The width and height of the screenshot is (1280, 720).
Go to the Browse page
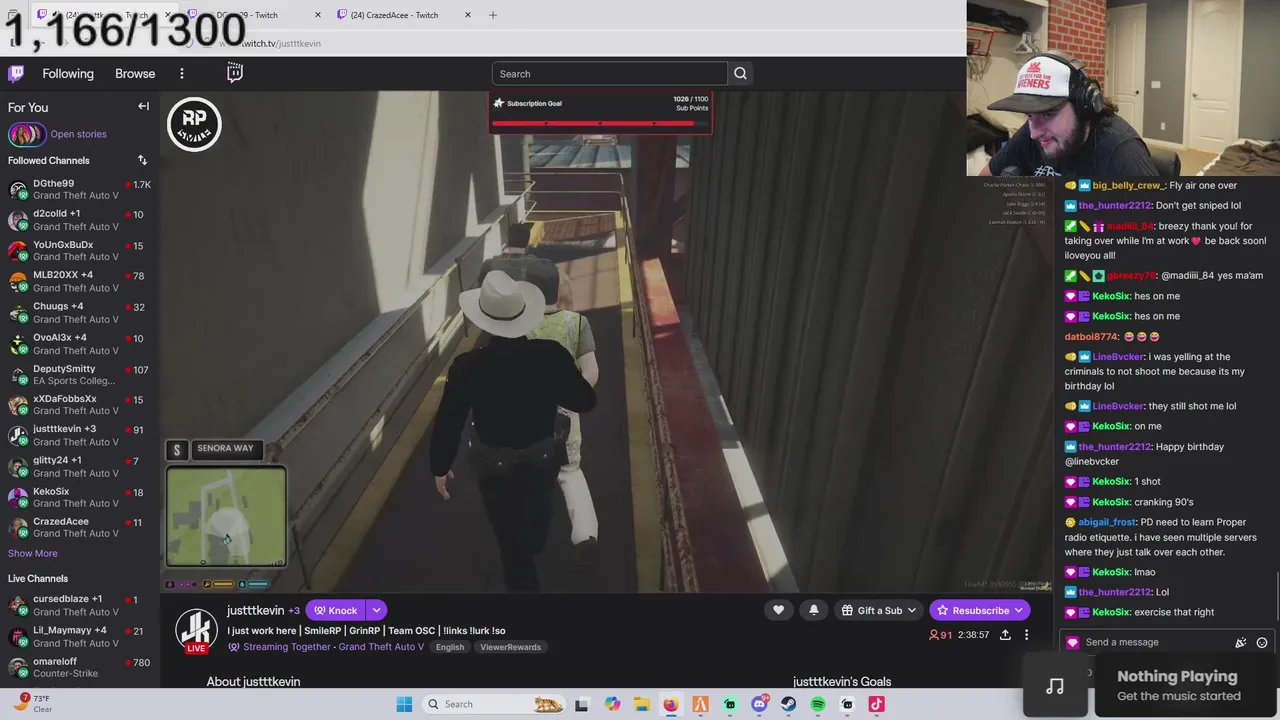click(x=135, y=73)
